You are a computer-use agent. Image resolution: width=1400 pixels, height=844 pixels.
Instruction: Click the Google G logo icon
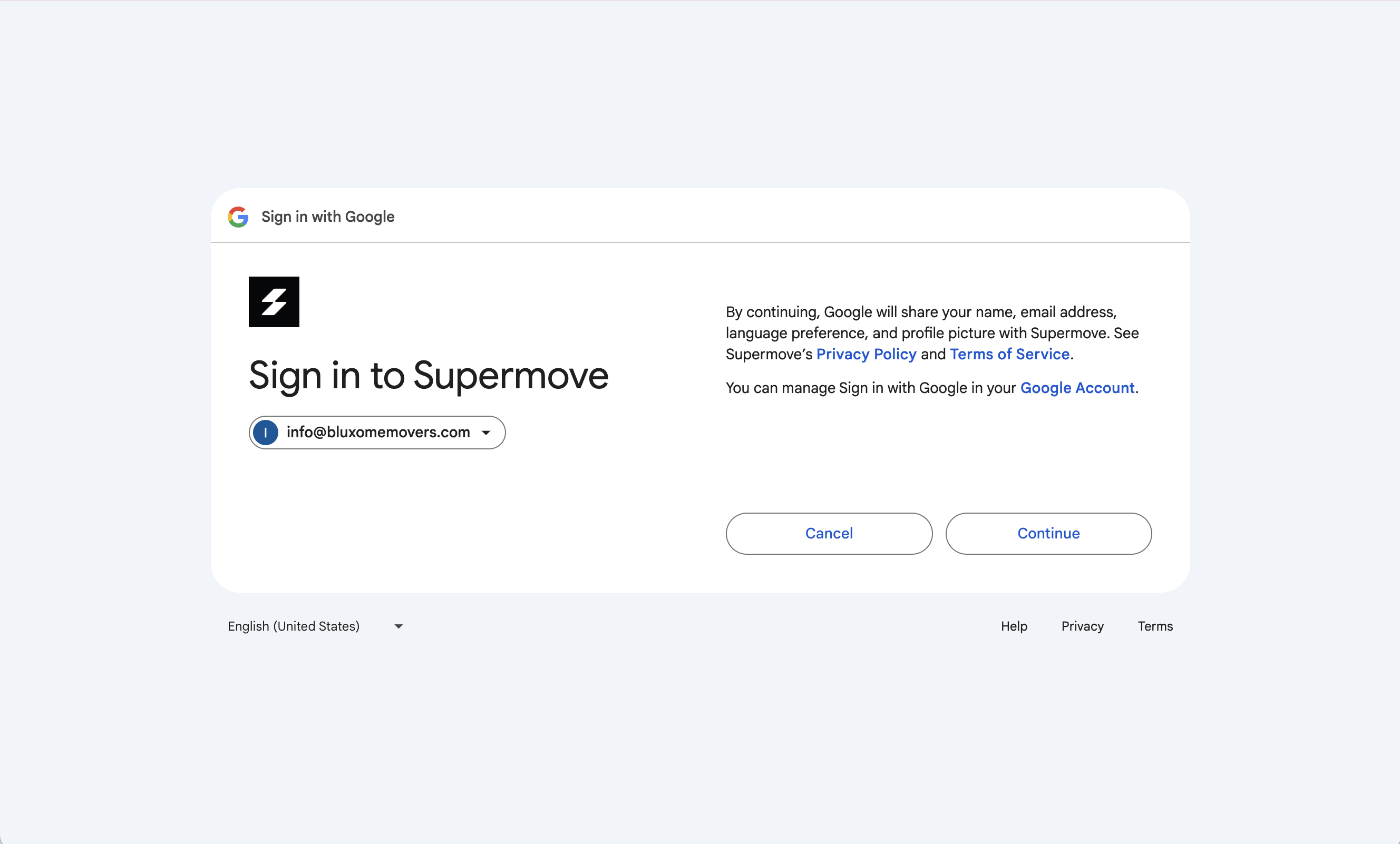[x=238, y=217]
